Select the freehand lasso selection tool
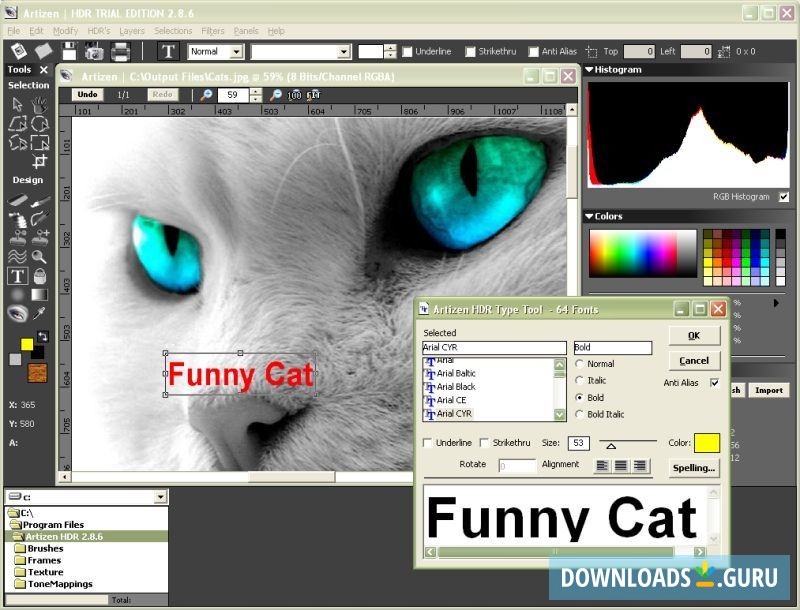Screen dimensions: 800x610 coord(17,142)
